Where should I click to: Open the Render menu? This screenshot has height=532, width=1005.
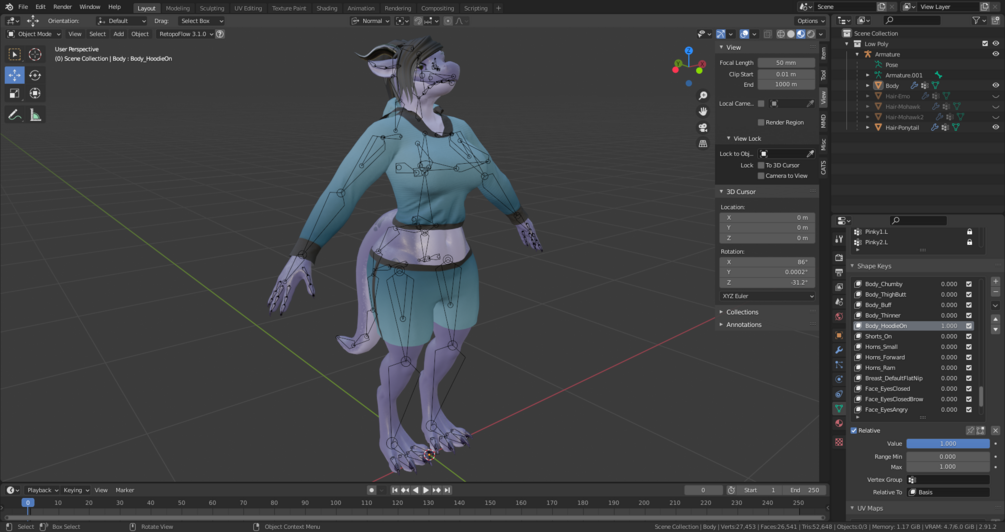[62, 6]
